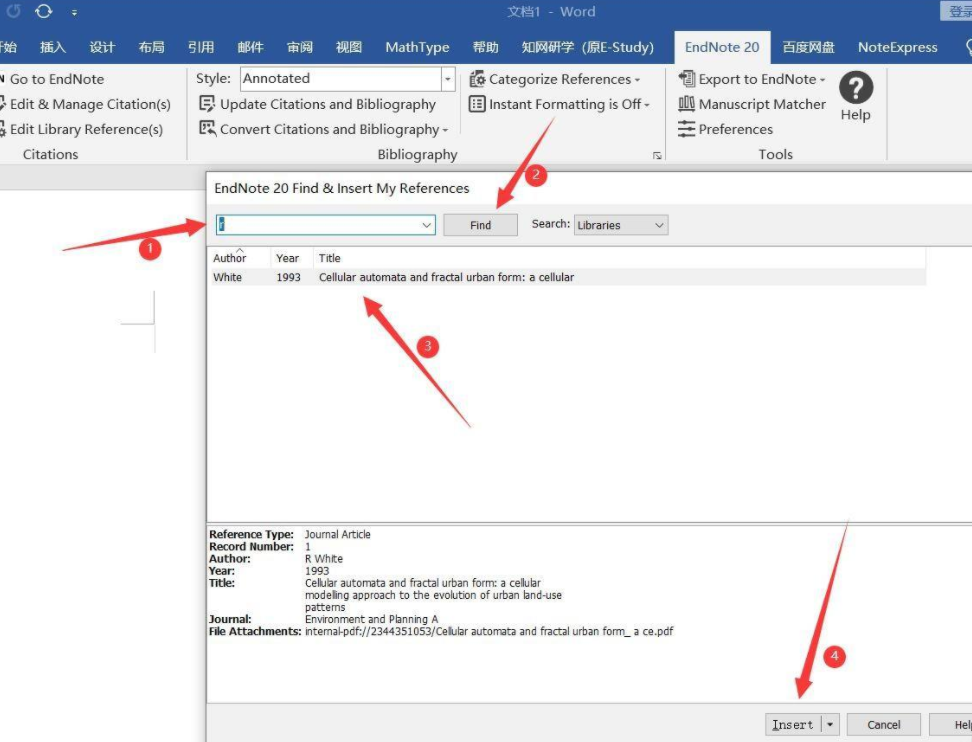Click the Help question mark icon
This screenshot has width=972, height=742.
(x=856, y=88)
